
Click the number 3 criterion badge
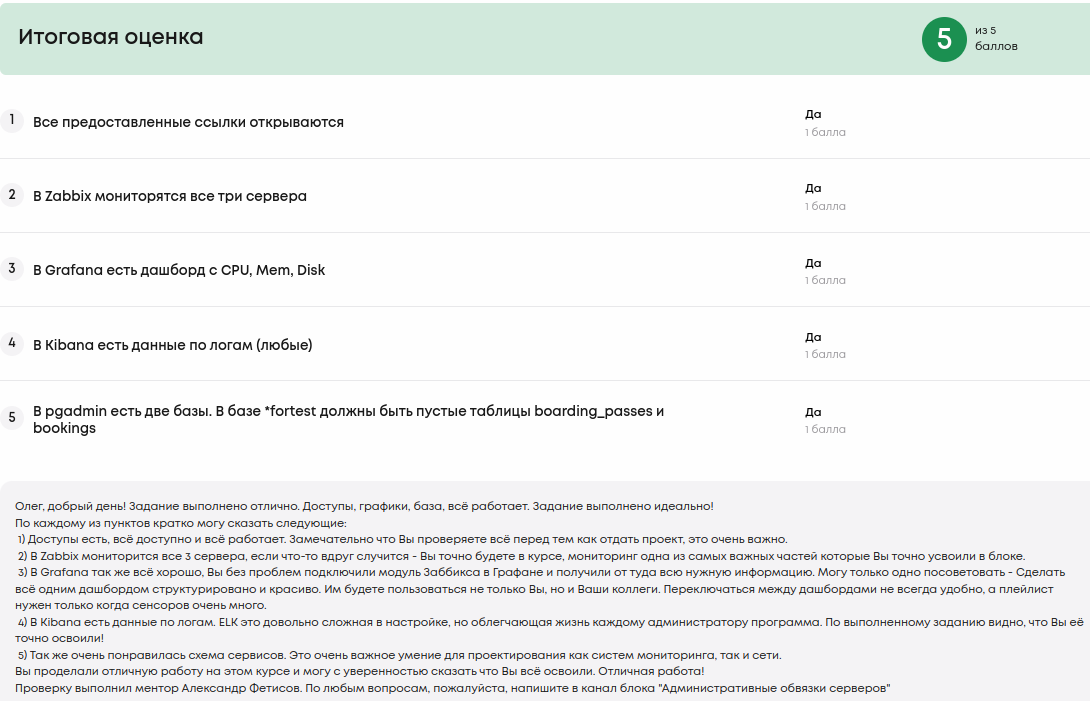point(12,269)
